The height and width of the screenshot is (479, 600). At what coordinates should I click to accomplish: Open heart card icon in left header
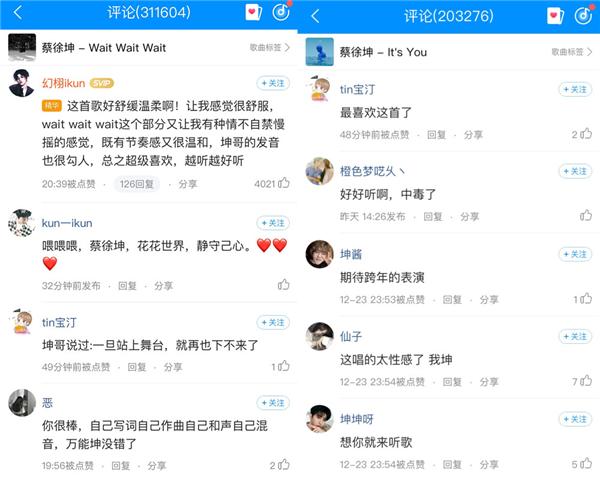(x=253, y=12)
